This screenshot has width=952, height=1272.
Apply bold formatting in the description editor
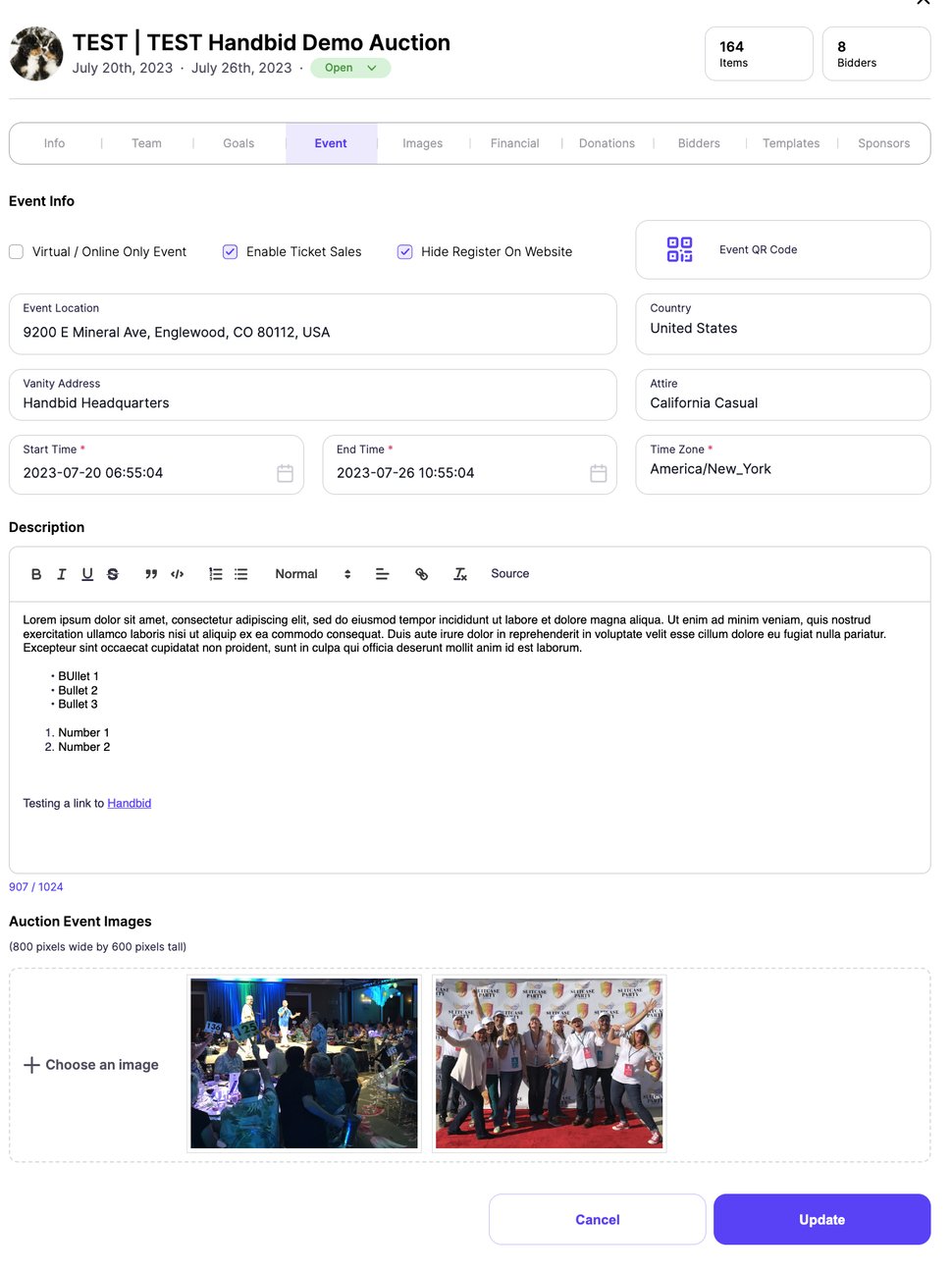[36, 573]
